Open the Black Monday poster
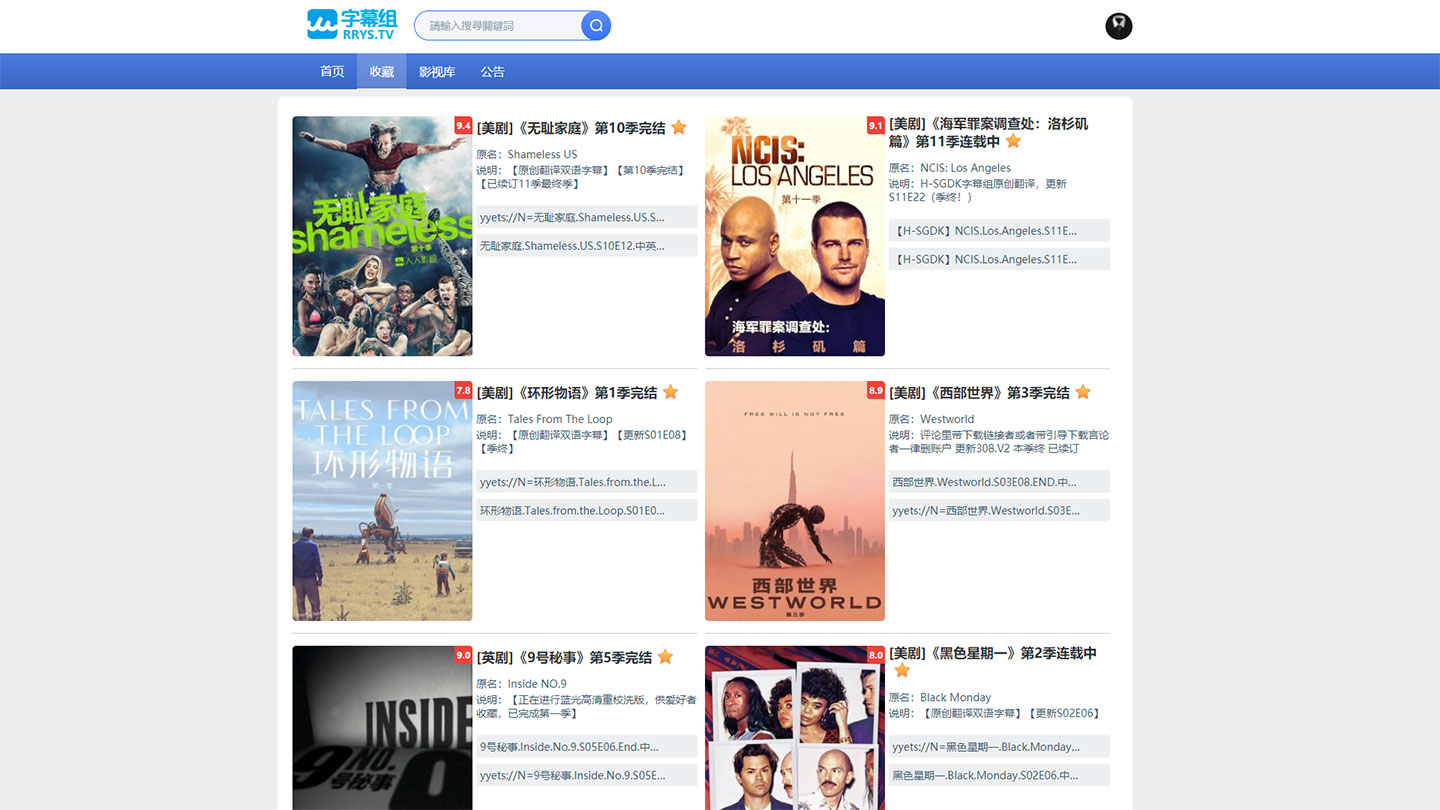 (x=795, y=728)
